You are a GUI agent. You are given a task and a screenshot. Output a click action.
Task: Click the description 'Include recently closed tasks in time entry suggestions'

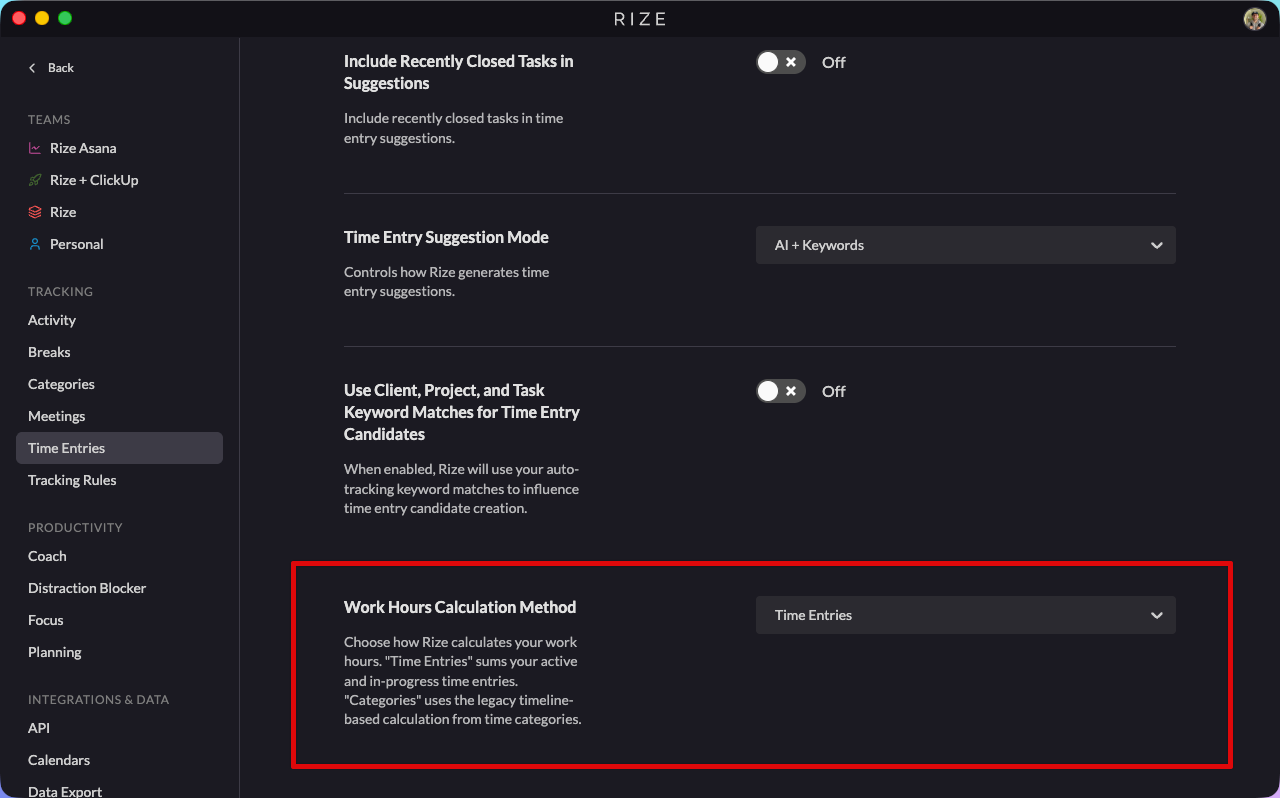(454, 128)
